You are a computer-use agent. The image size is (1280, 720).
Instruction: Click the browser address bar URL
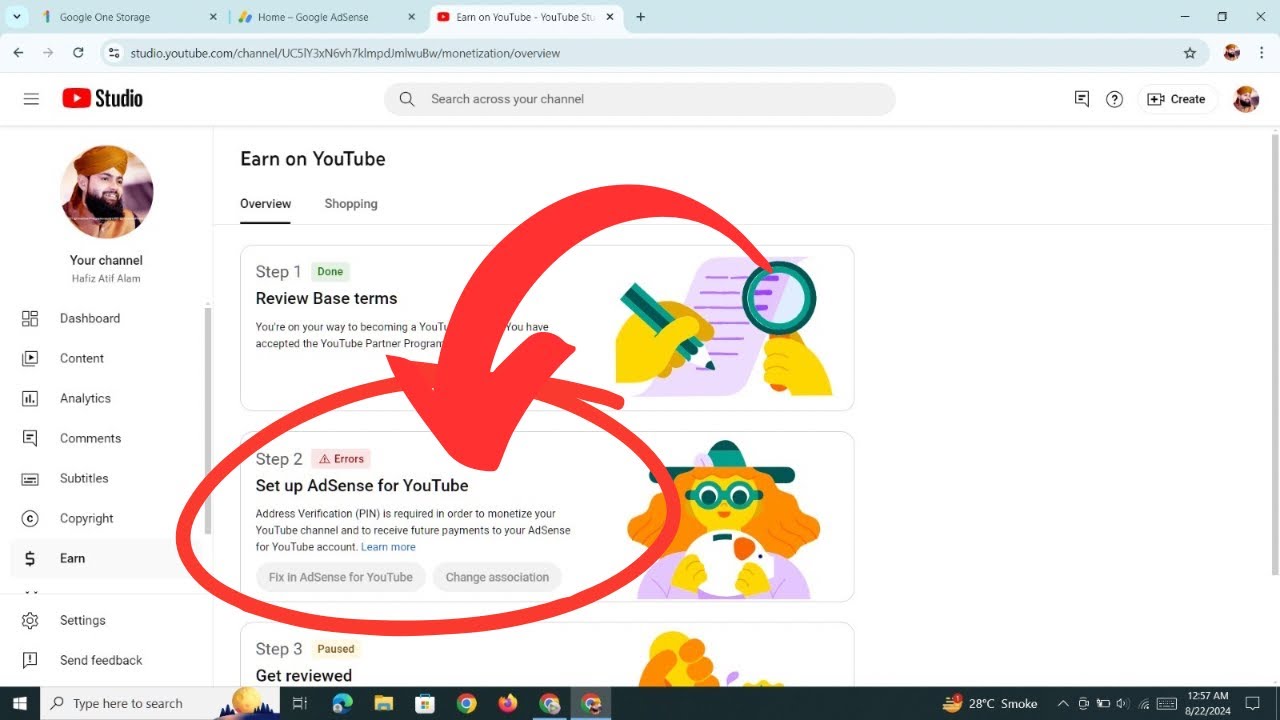click(345, 53)
